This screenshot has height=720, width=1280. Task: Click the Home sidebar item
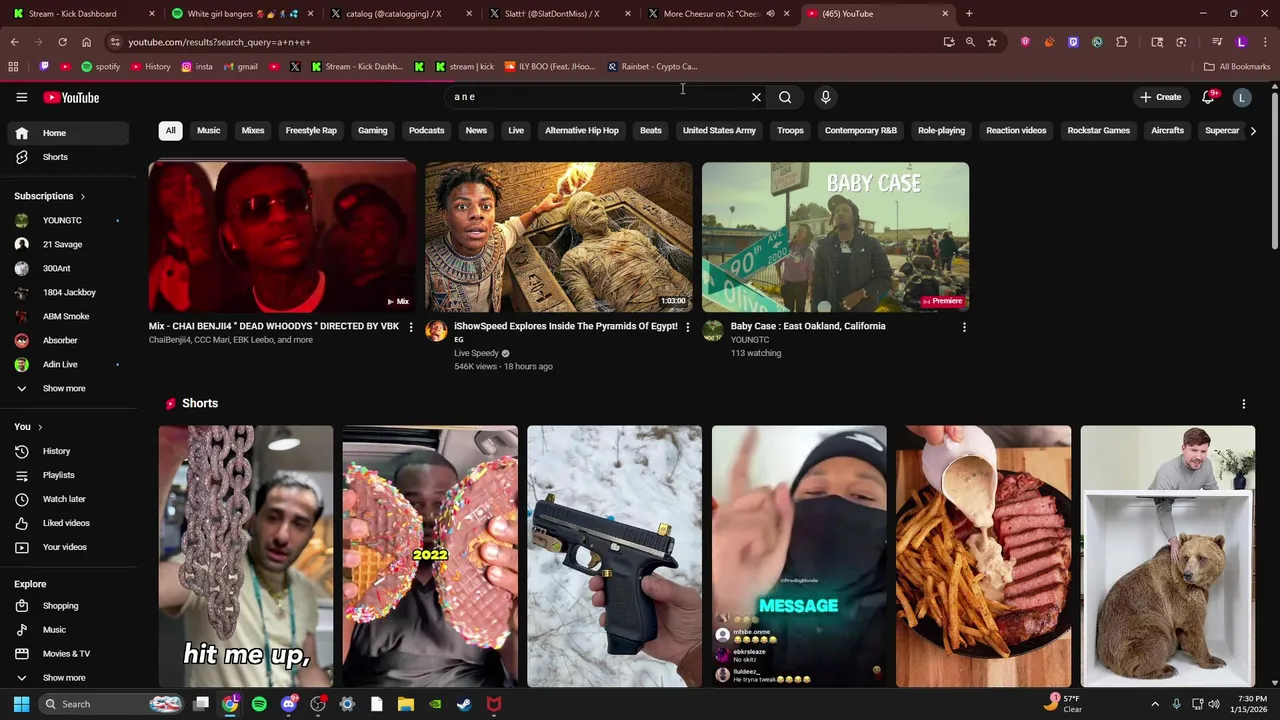[x=68, y=133]
